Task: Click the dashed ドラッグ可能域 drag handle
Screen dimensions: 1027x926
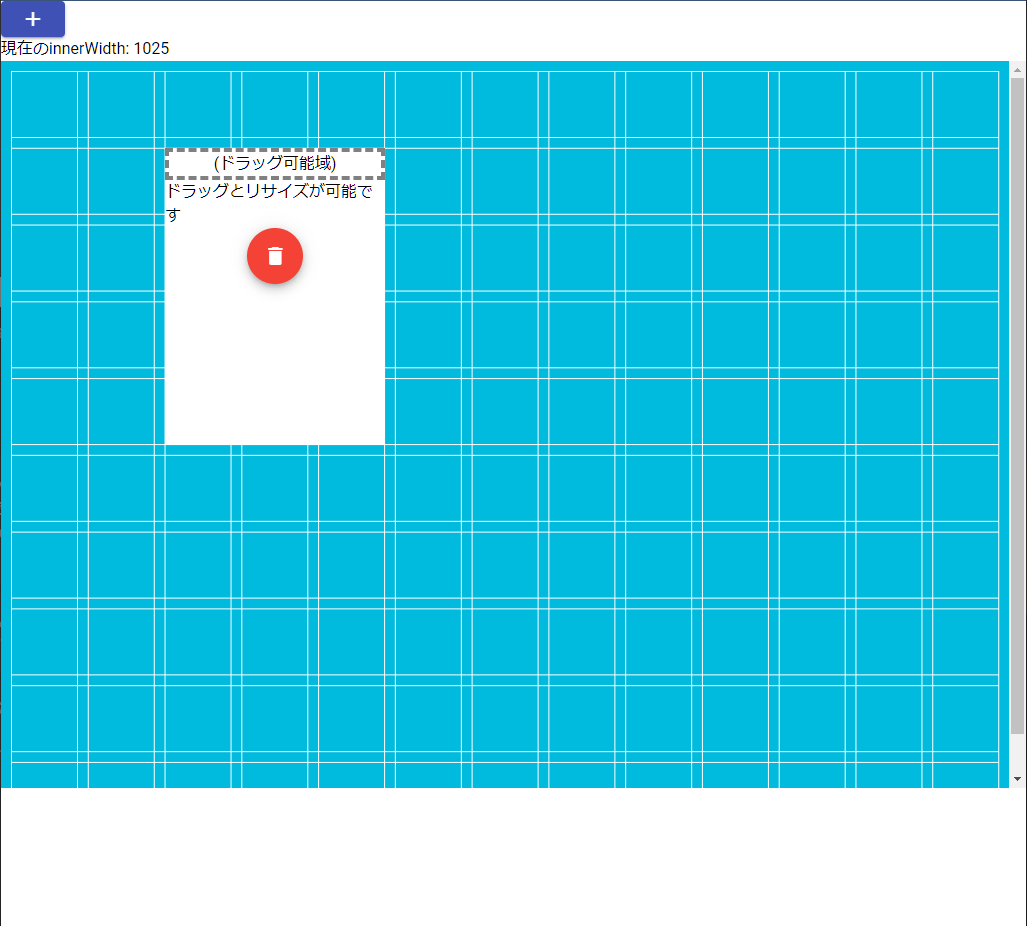Action: [275, 164]
